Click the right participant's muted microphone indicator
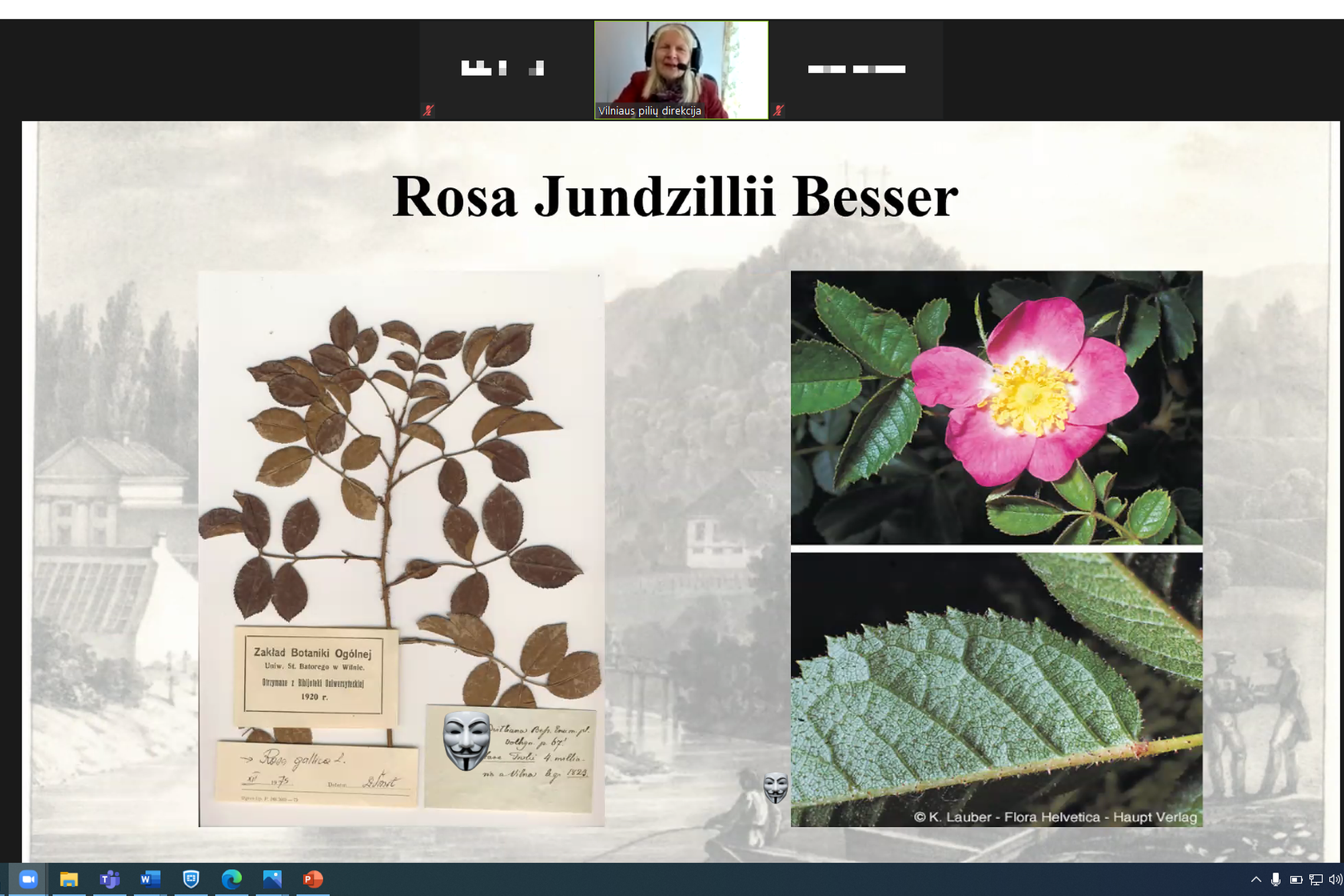1344x896 pixels. point(778,110)
